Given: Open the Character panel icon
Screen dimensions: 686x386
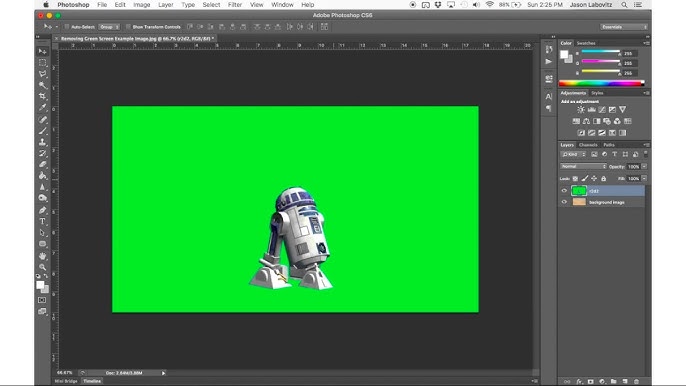Looking at the screenshot, I should [549, 96].
